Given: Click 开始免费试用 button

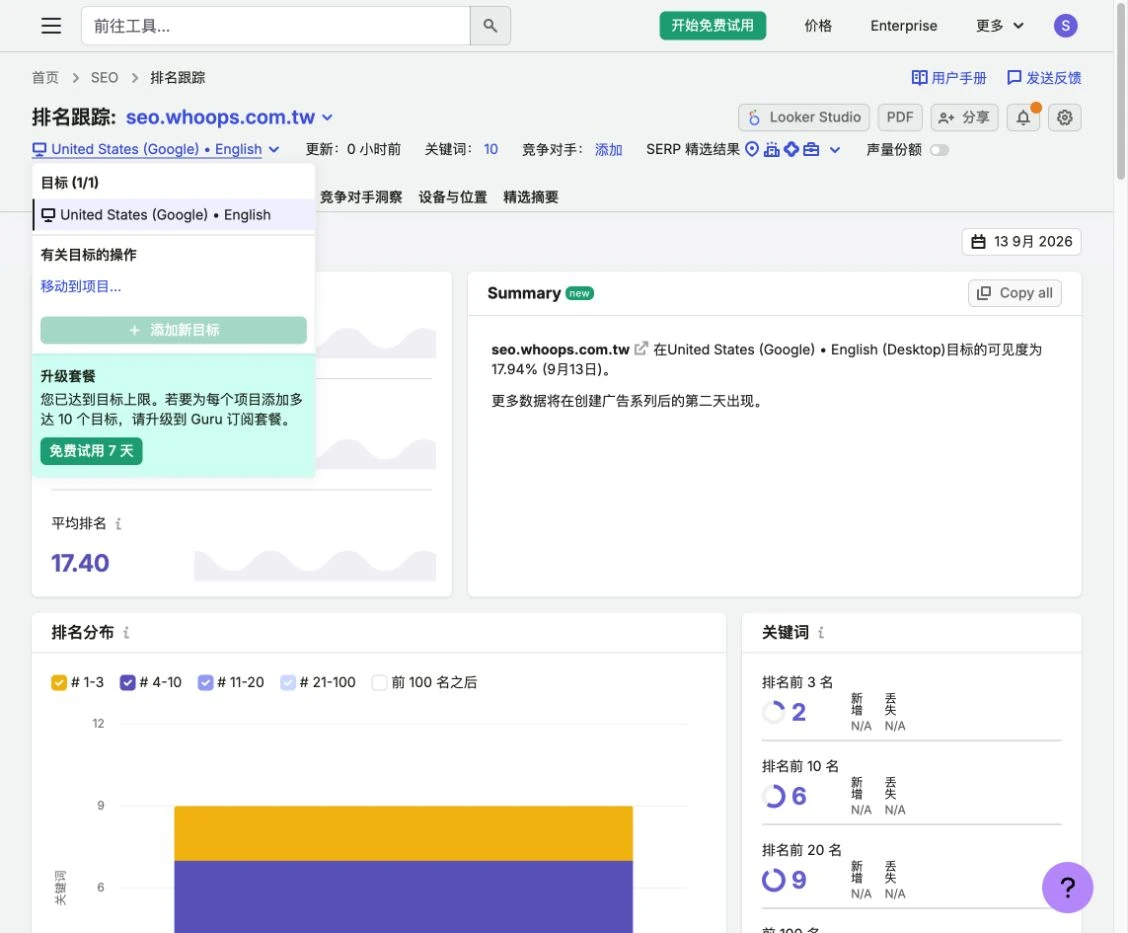Looking at the screenshot, I should 712,26.
